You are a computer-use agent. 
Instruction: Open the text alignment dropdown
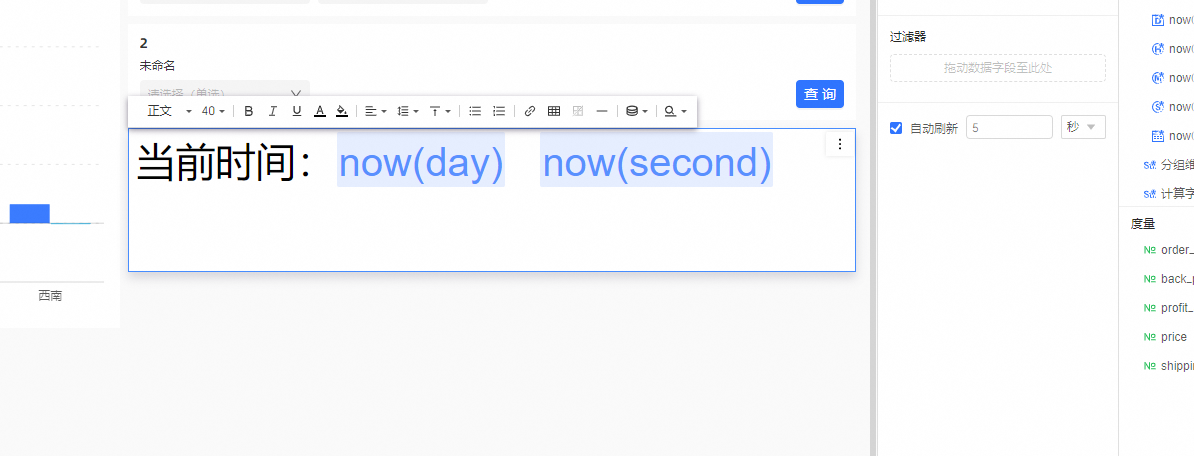tap(375, 111)
